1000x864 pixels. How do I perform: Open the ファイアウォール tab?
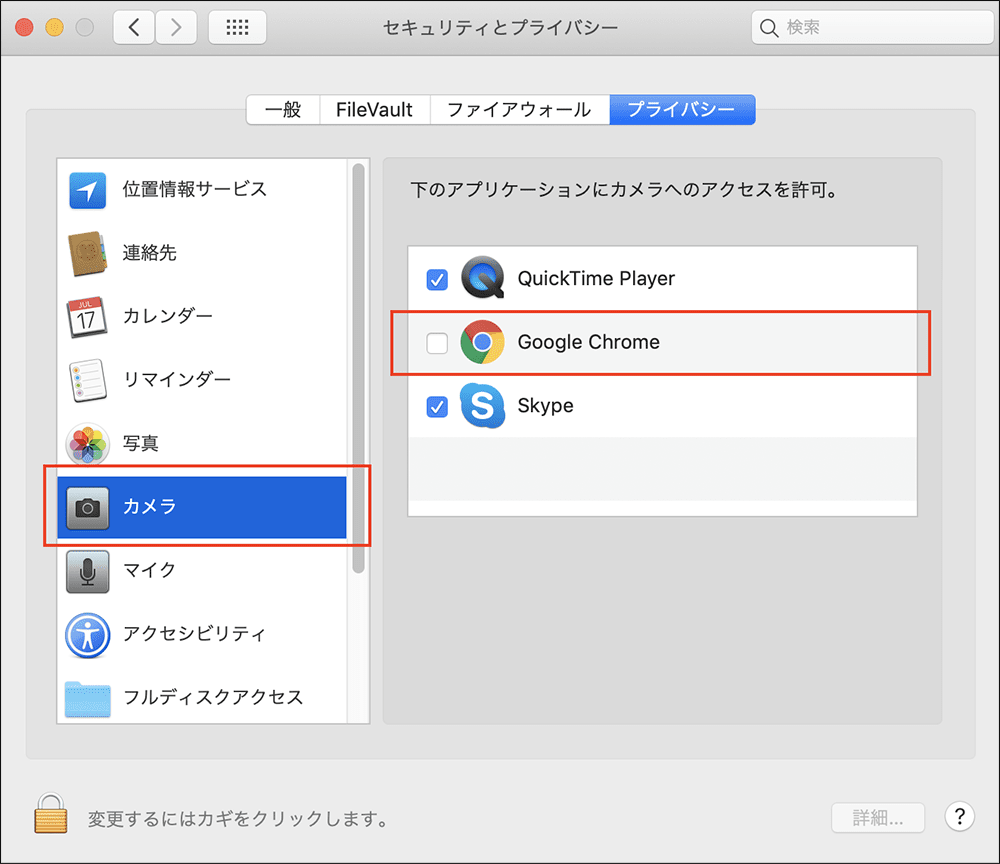click(x=520, y=110)
